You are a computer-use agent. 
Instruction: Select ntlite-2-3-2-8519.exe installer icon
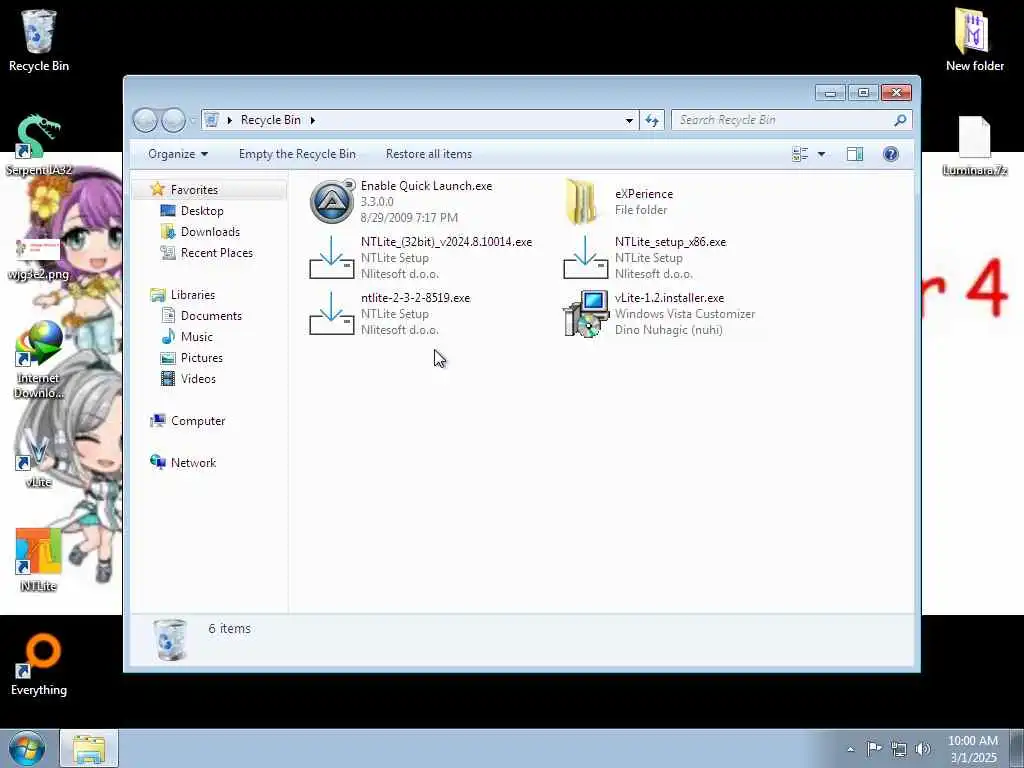332,313
